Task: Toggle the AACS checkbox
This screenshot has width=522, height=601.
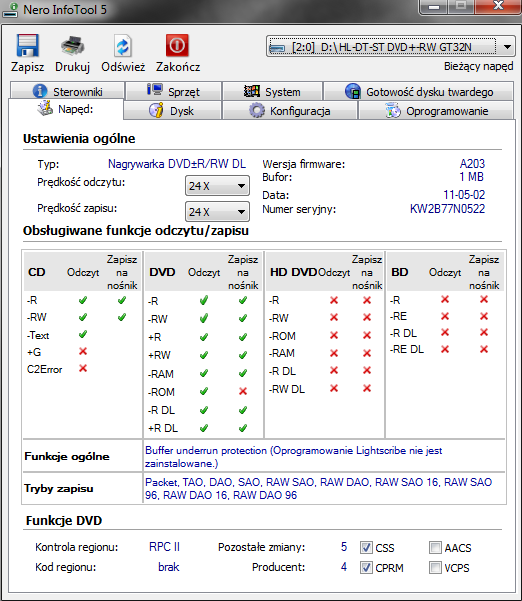Action: point(435,547)
